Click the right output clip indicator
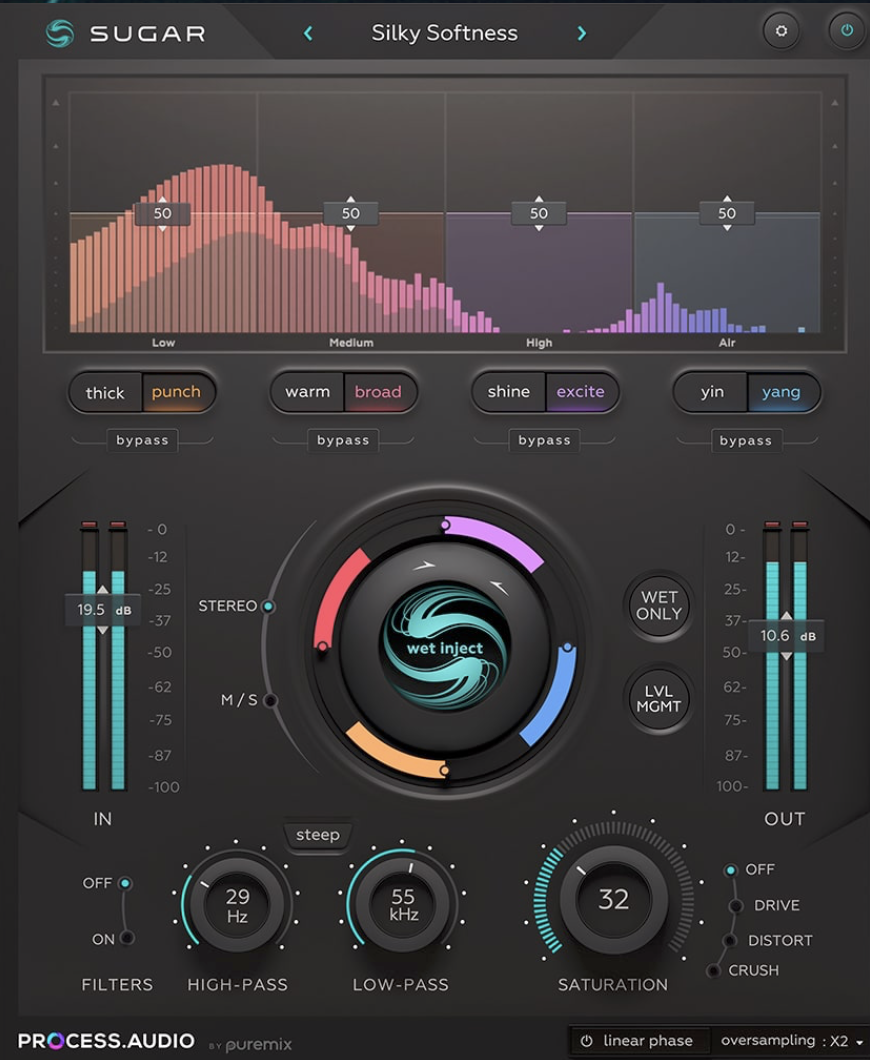The width and height of the screenshot is (870, 1060). point(800,525)
